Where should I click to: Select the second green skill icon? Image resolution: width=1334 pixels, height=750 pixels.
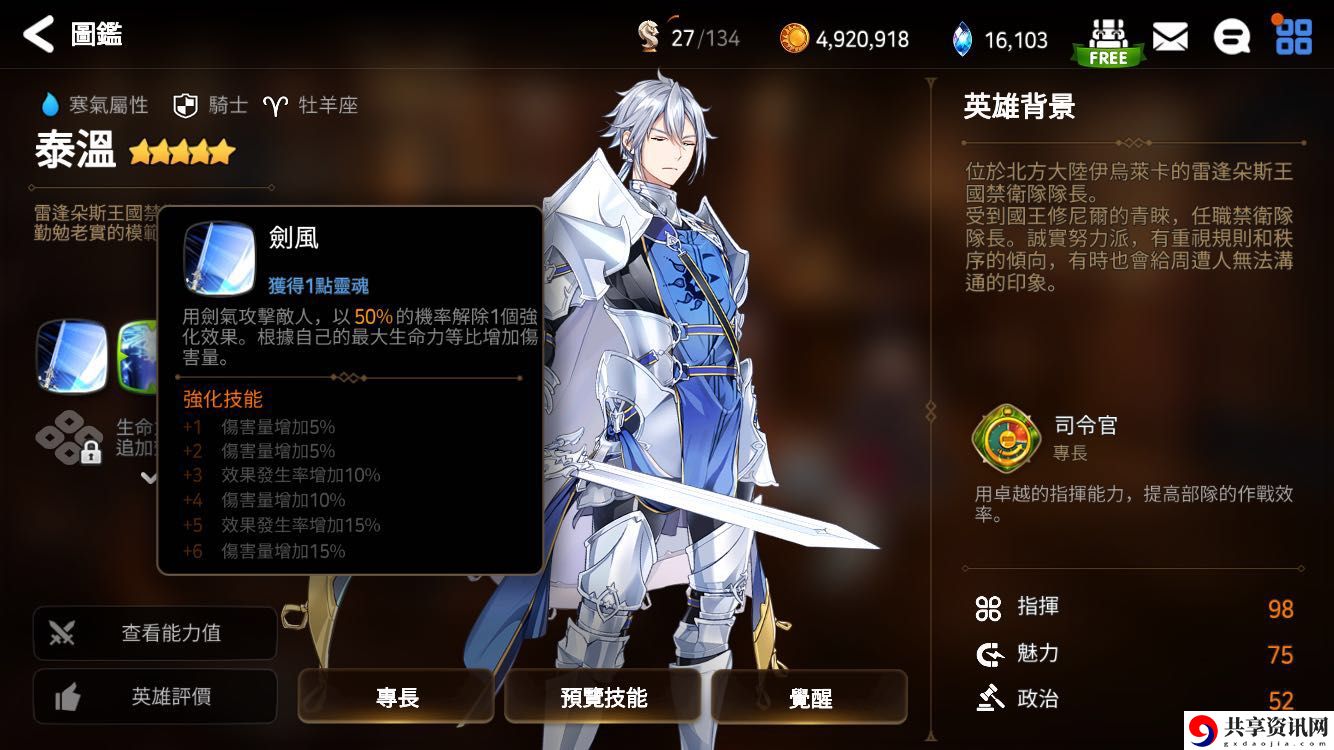point(138,356)
